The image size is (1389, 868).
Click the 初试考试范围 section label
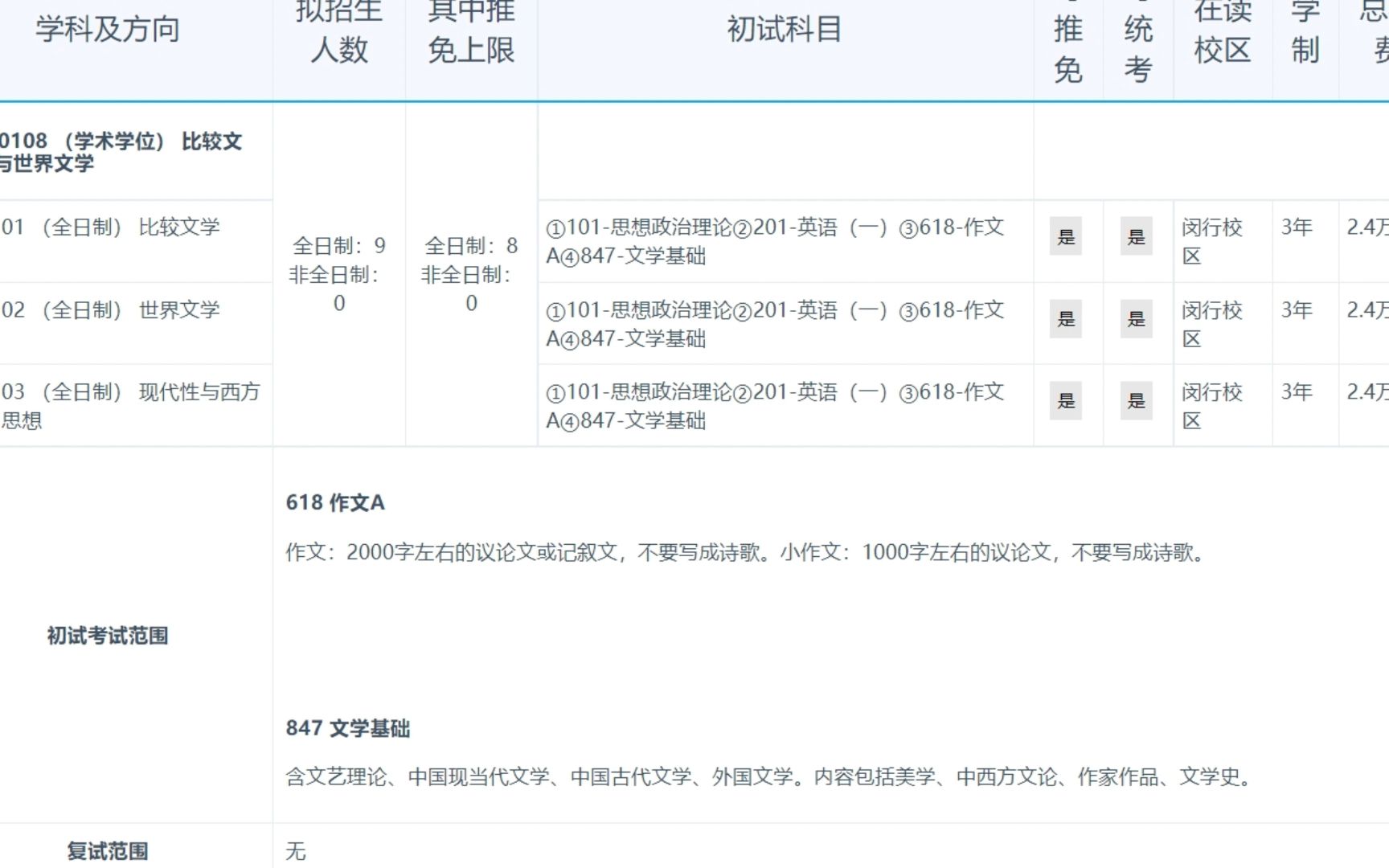(109, 636)
